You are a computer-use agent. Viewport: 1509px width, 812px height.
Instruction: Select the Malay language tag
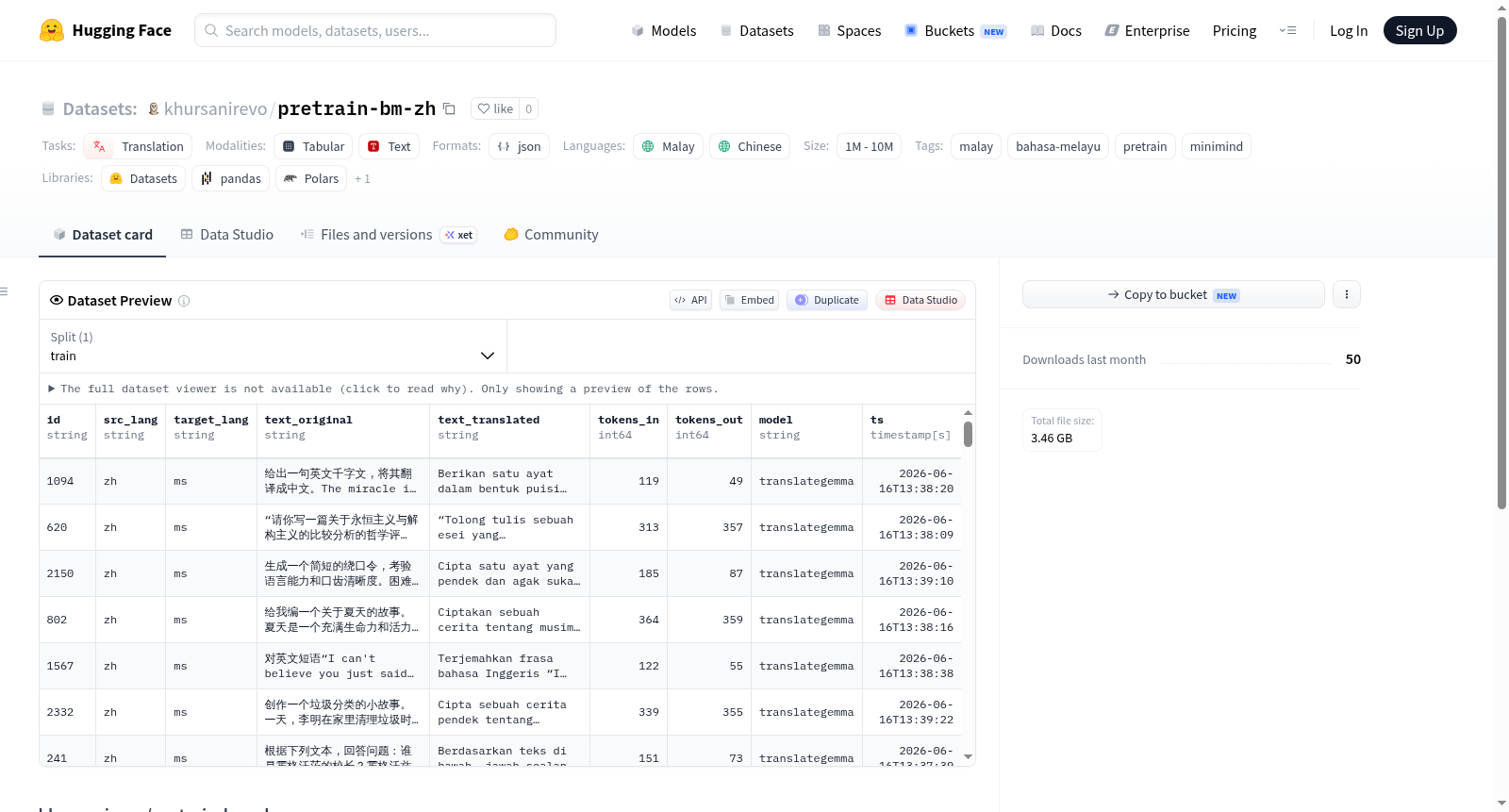coord(668,146)
